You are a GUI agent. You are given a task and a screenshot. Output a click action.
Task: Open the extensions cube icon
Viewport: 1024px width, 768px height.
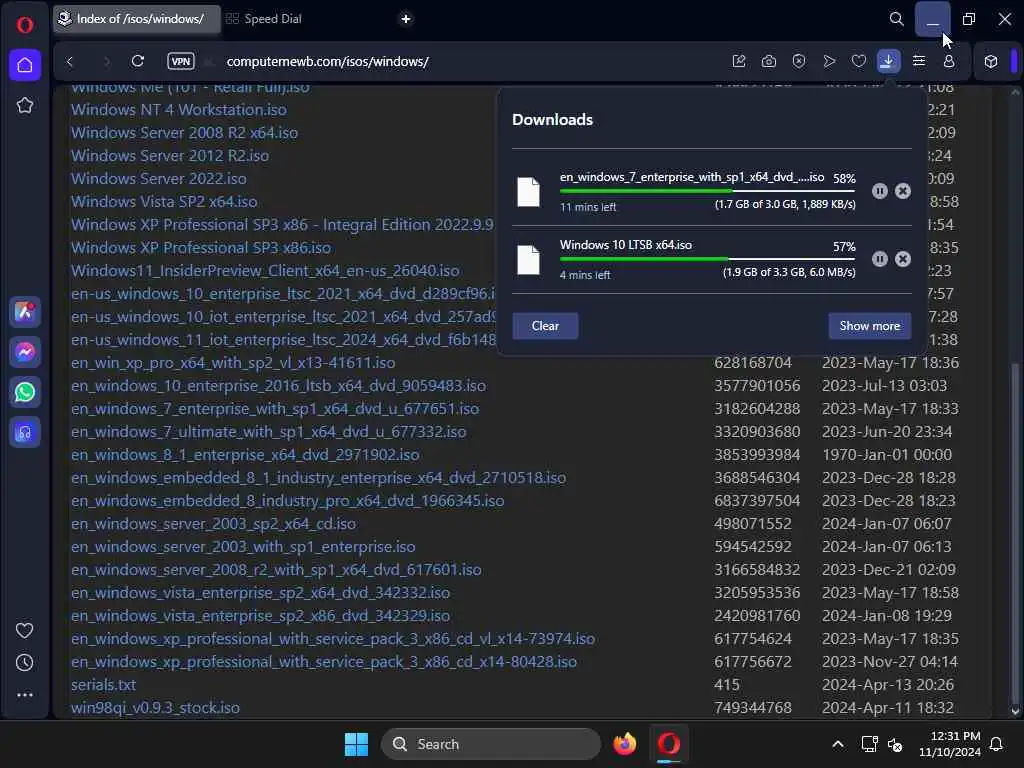991,61
